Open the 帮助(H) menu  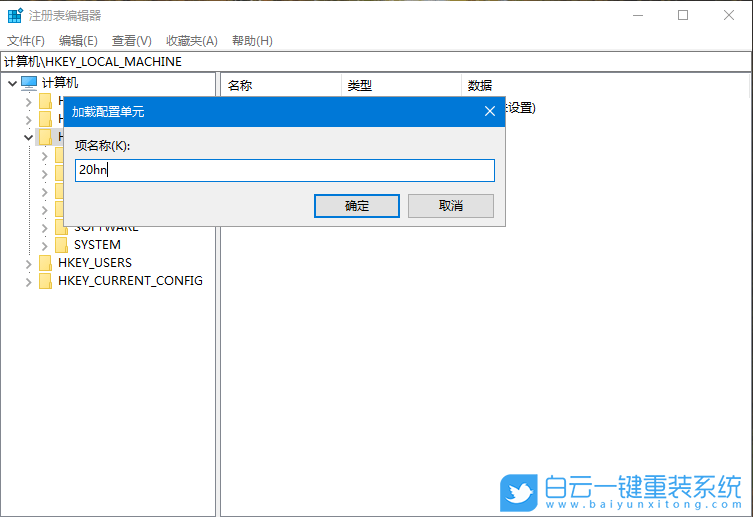point(252,41)
